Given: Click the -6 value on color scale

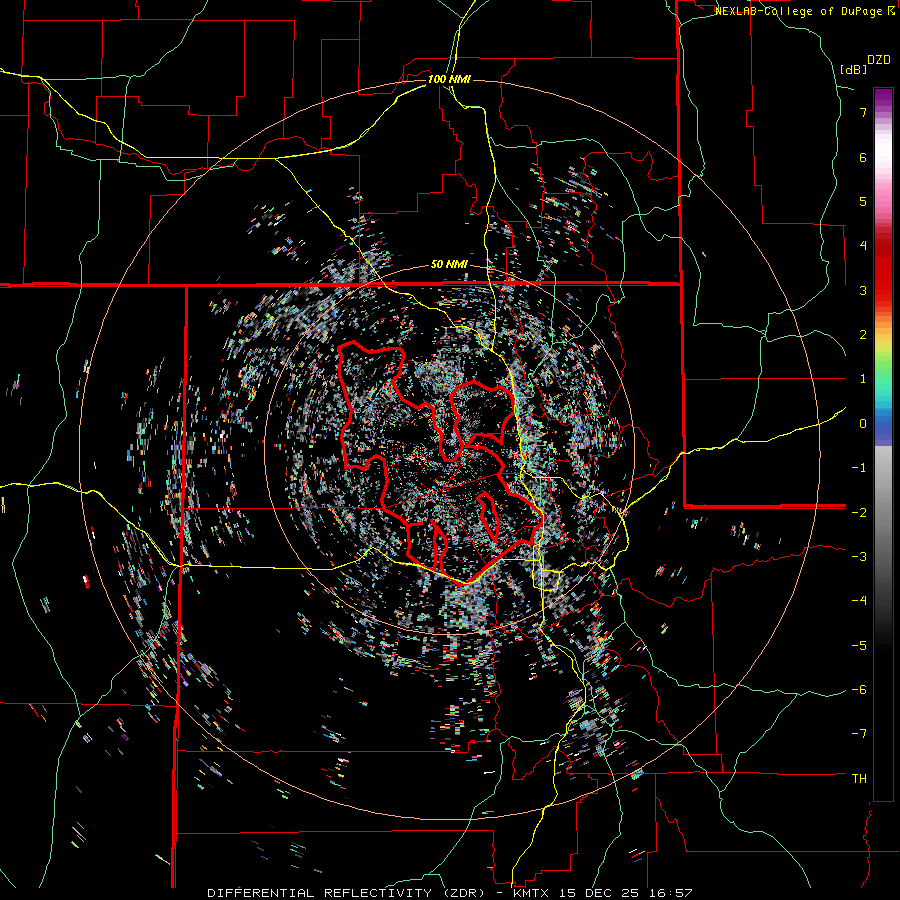Looking at the screenshot, I should point(859,690).
